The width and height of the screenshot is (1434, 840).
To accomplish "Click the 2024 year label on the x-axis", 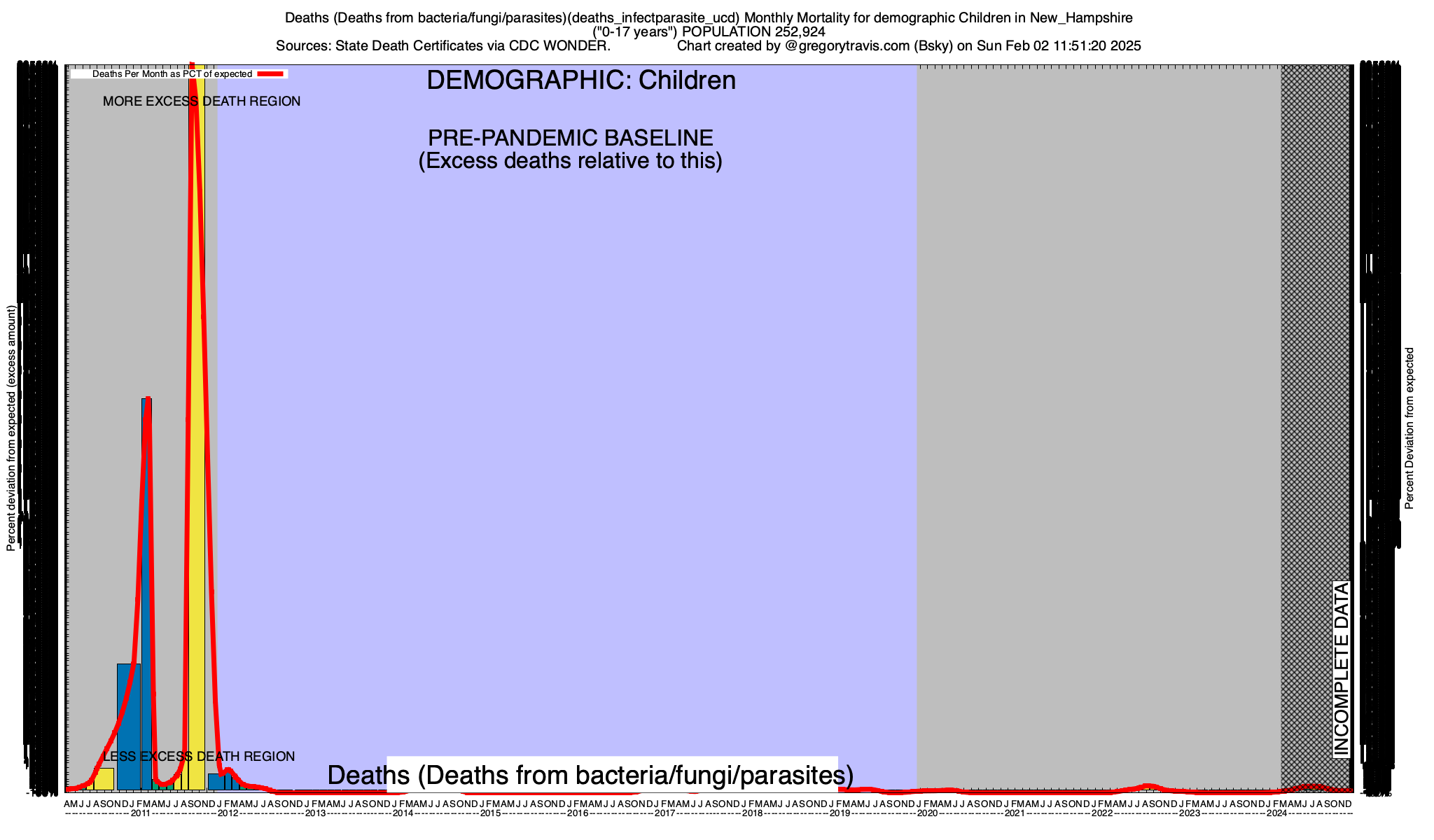I will 1276,813.
